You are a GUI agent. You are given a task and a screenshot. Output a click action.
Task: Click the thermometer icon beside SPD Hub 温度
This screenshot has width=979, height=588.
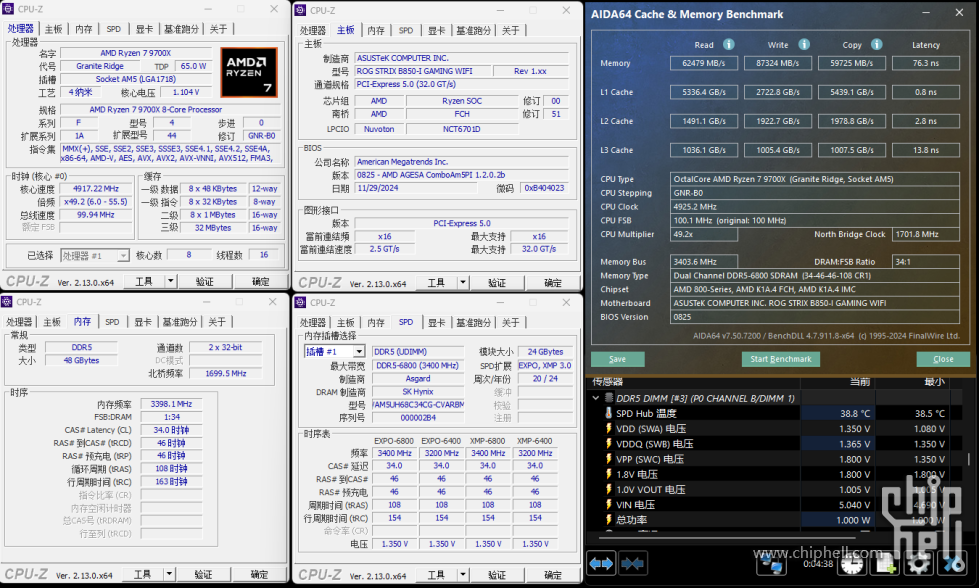[609, 413]
